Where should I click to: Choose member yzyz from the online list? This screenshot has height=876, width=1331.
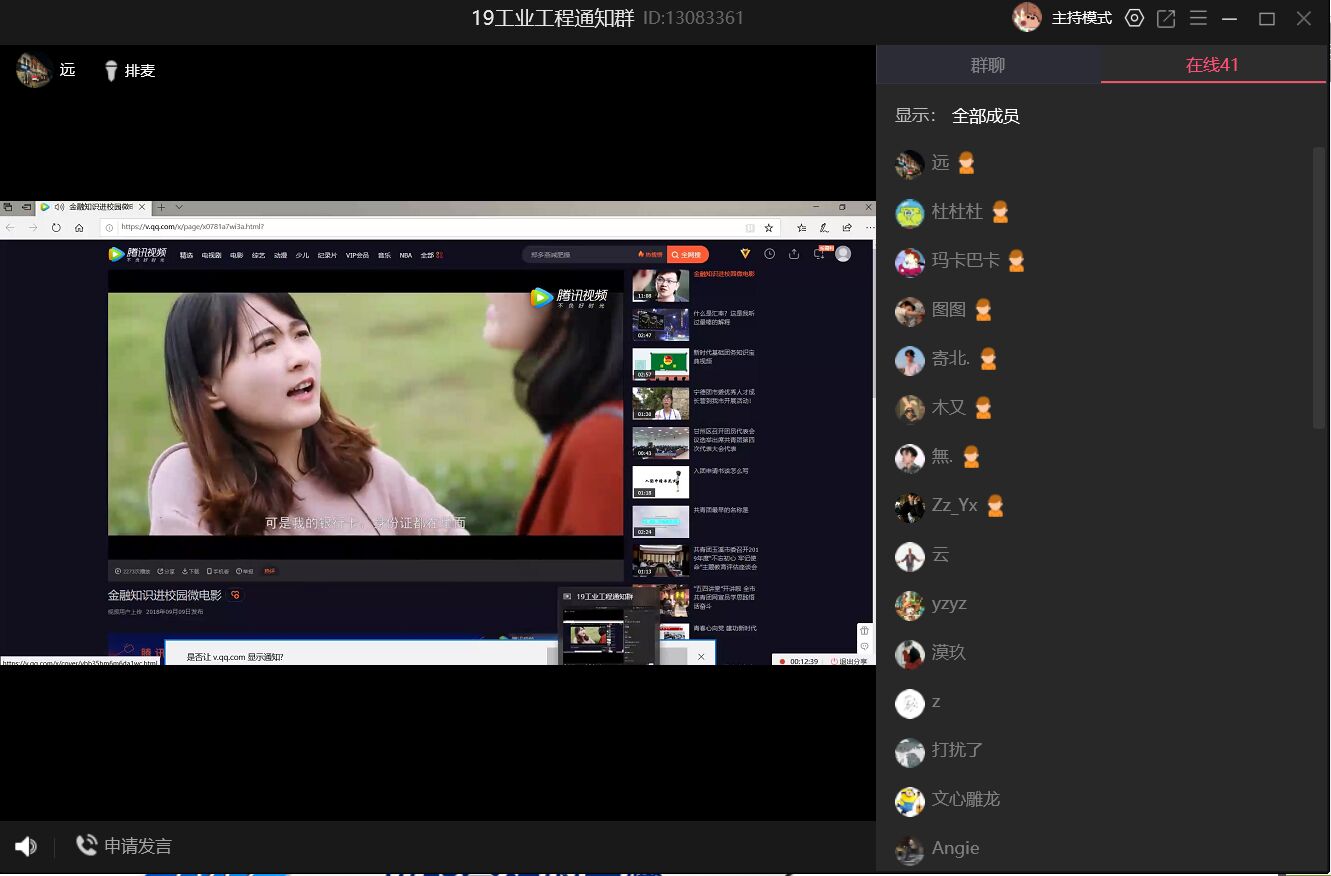[x=949, y=604]
